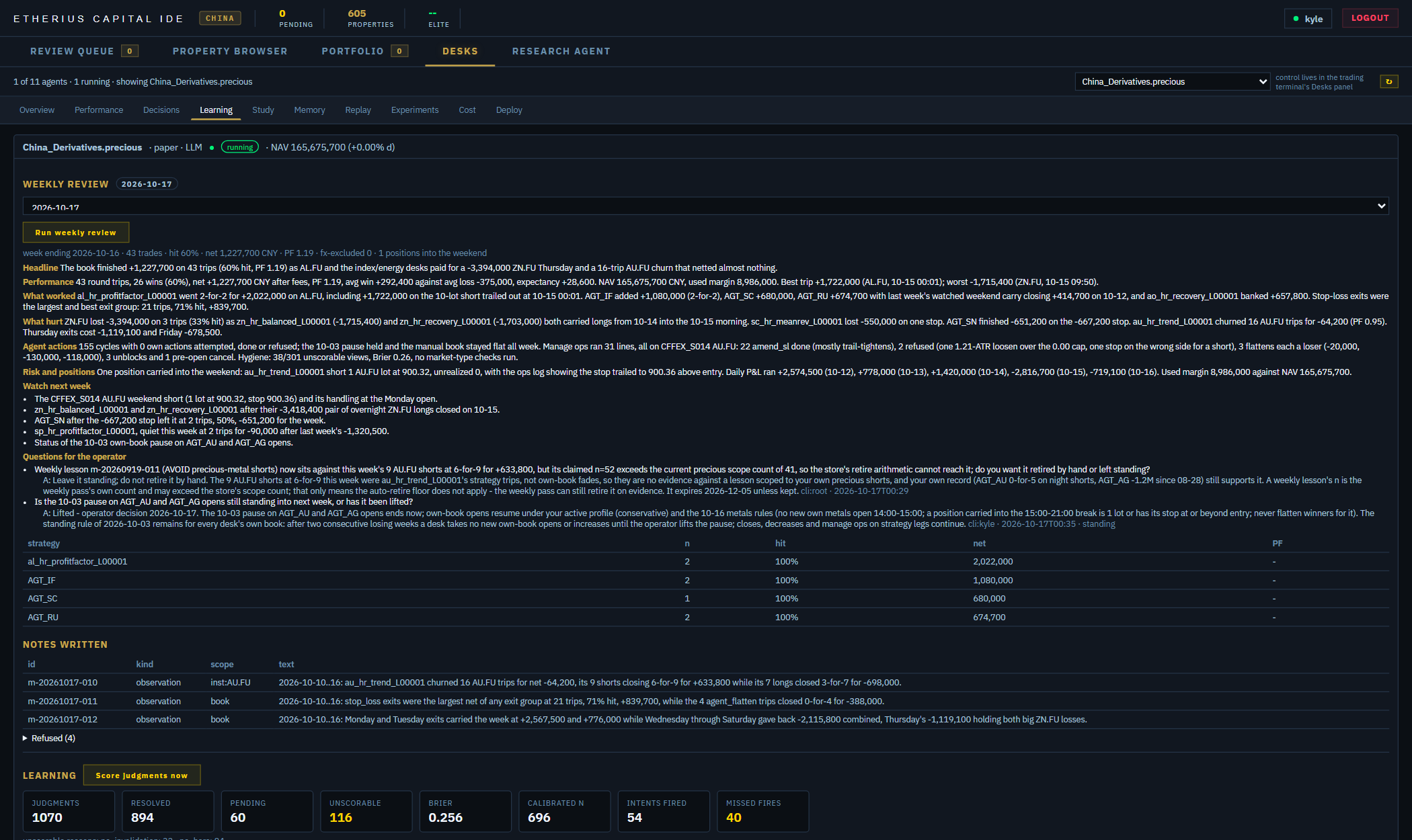
Task: Open the Decisions tab
Action: [161, 110]
